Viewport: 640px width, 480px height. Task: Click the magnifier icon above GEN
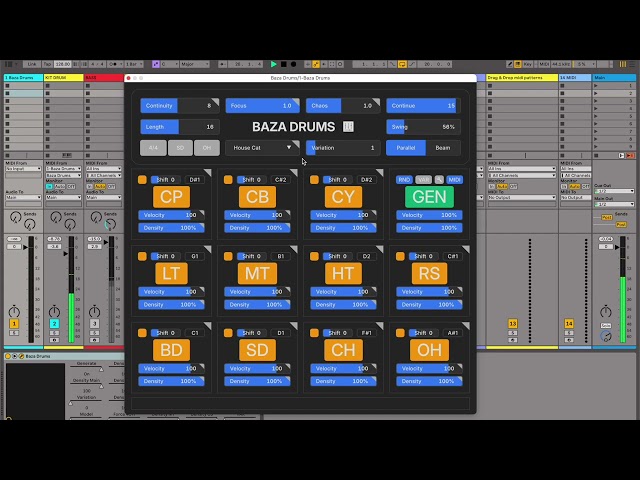[439, 180]
